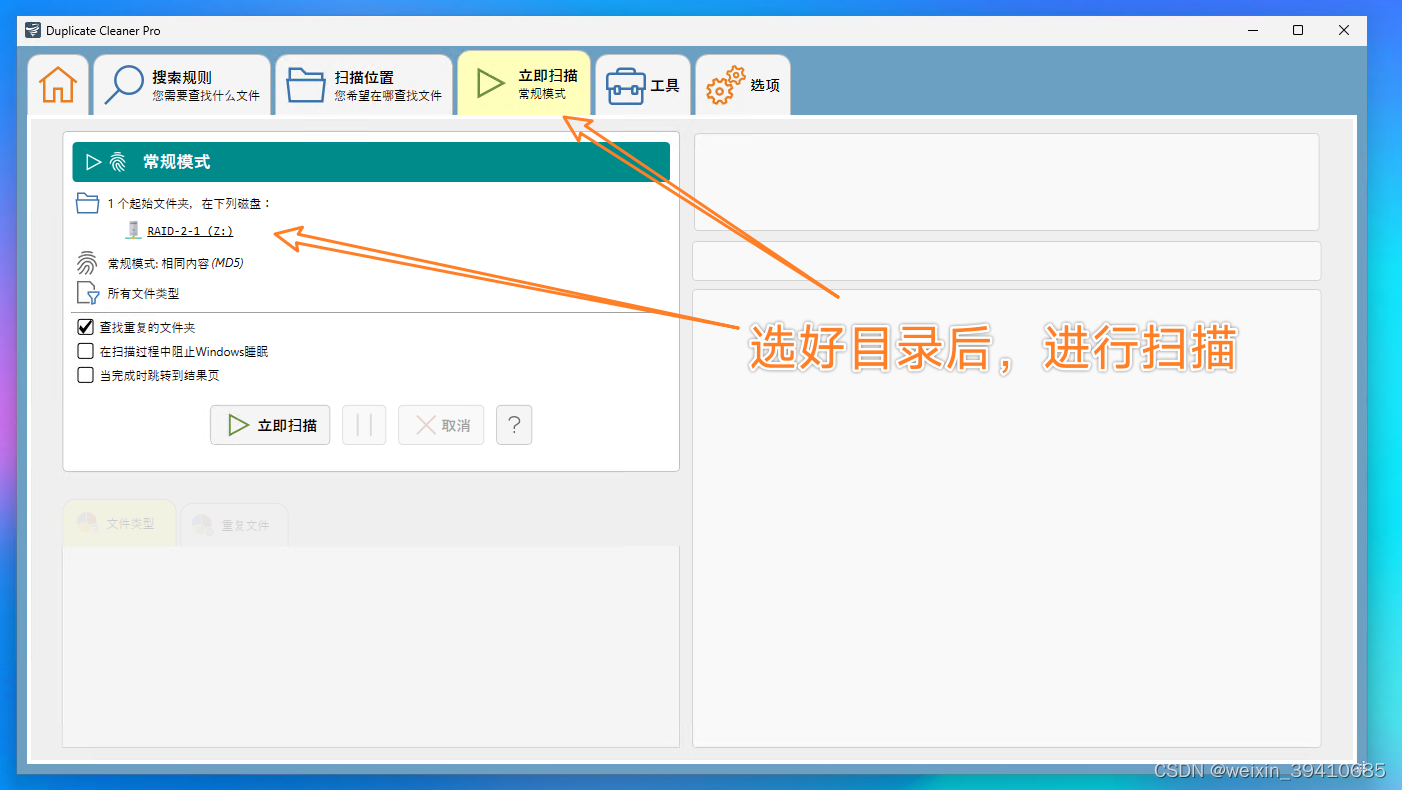The image size is (1402, 790).
Task: Click the 取消 cancel button
Action: [441, 425]
